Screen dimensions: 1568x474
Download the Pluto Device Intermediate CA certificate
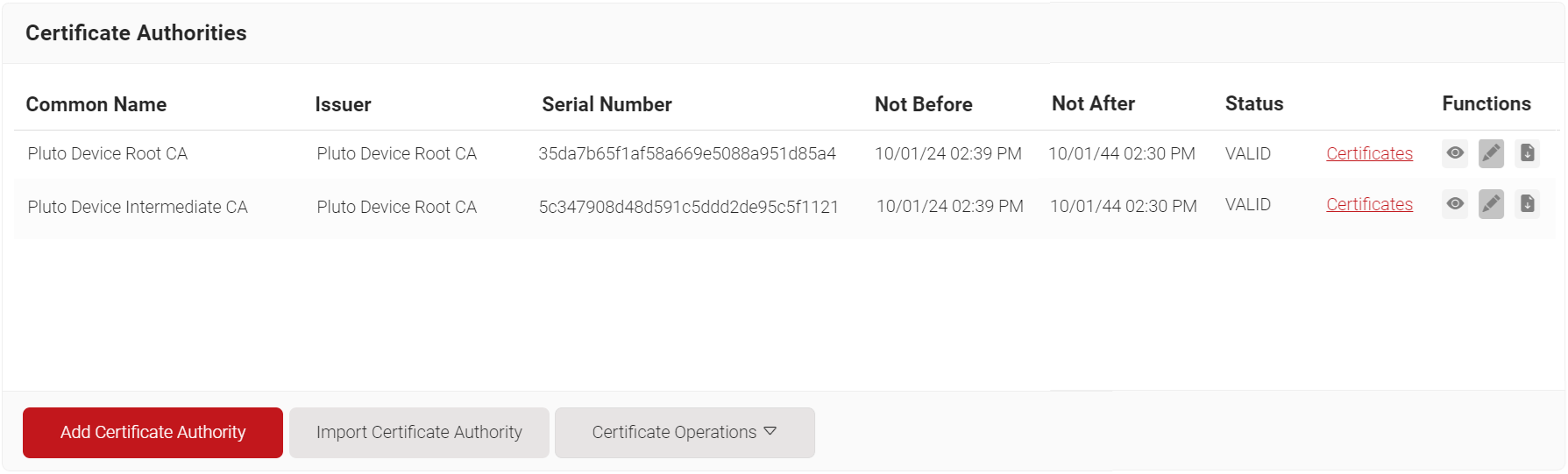click(x=1527, y=204)
